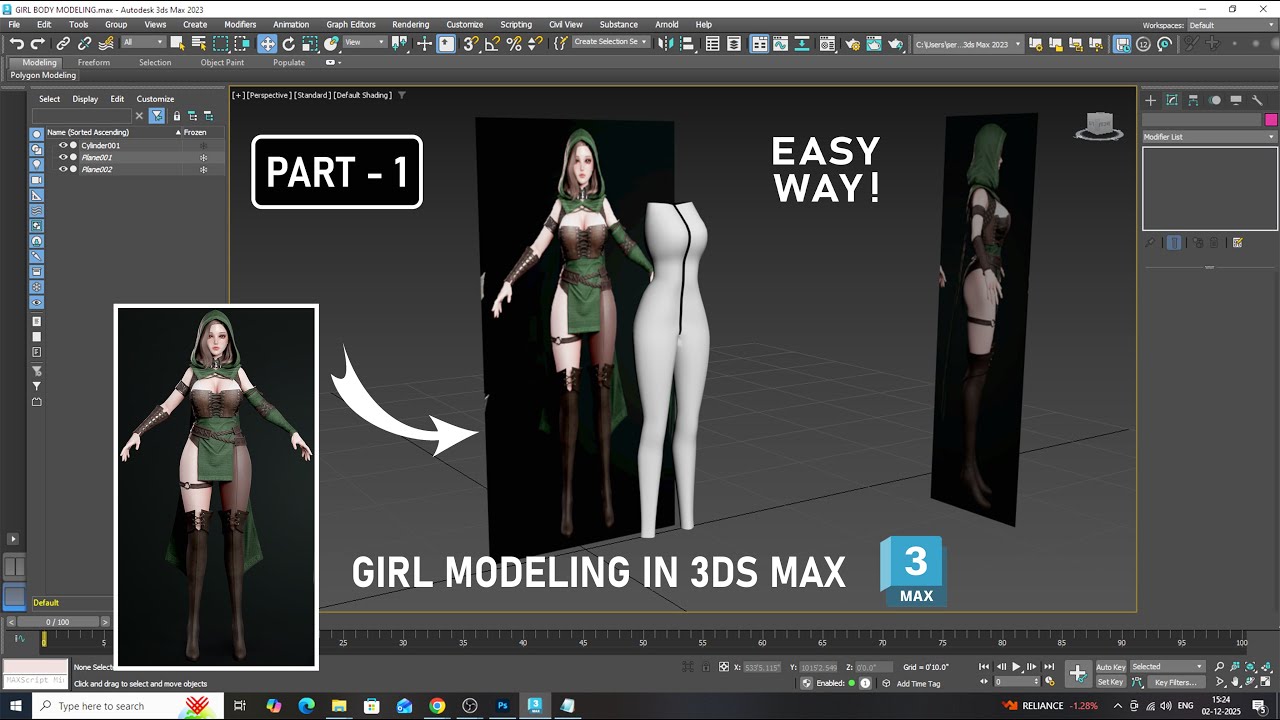This screenshot has width=1280, height=720.
Task: Open the Utilities wrench tab in command panel
Action: [x=1258, y=100]
